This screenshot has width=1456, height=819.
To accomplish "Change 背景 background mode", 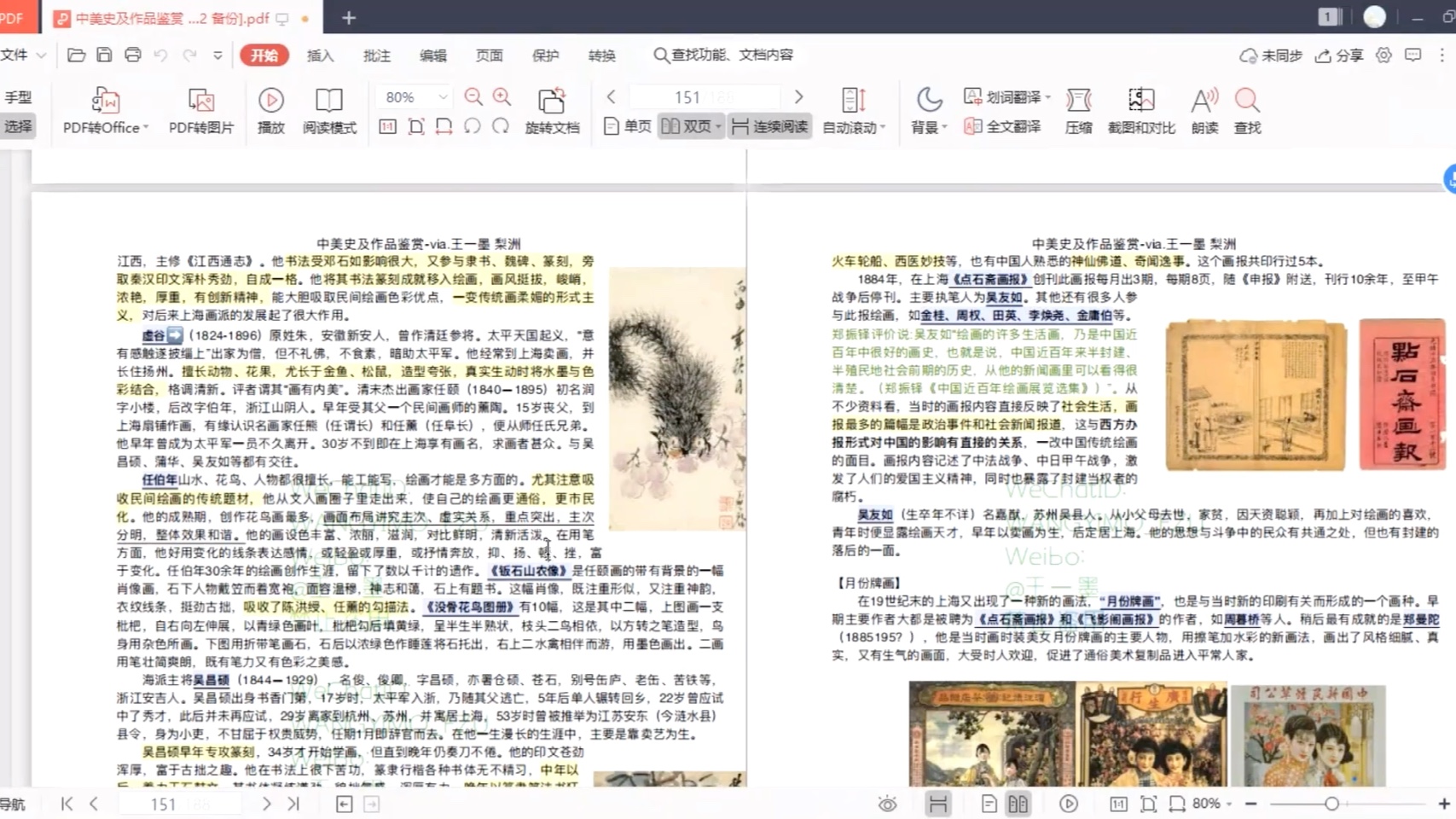I will 929,111.
